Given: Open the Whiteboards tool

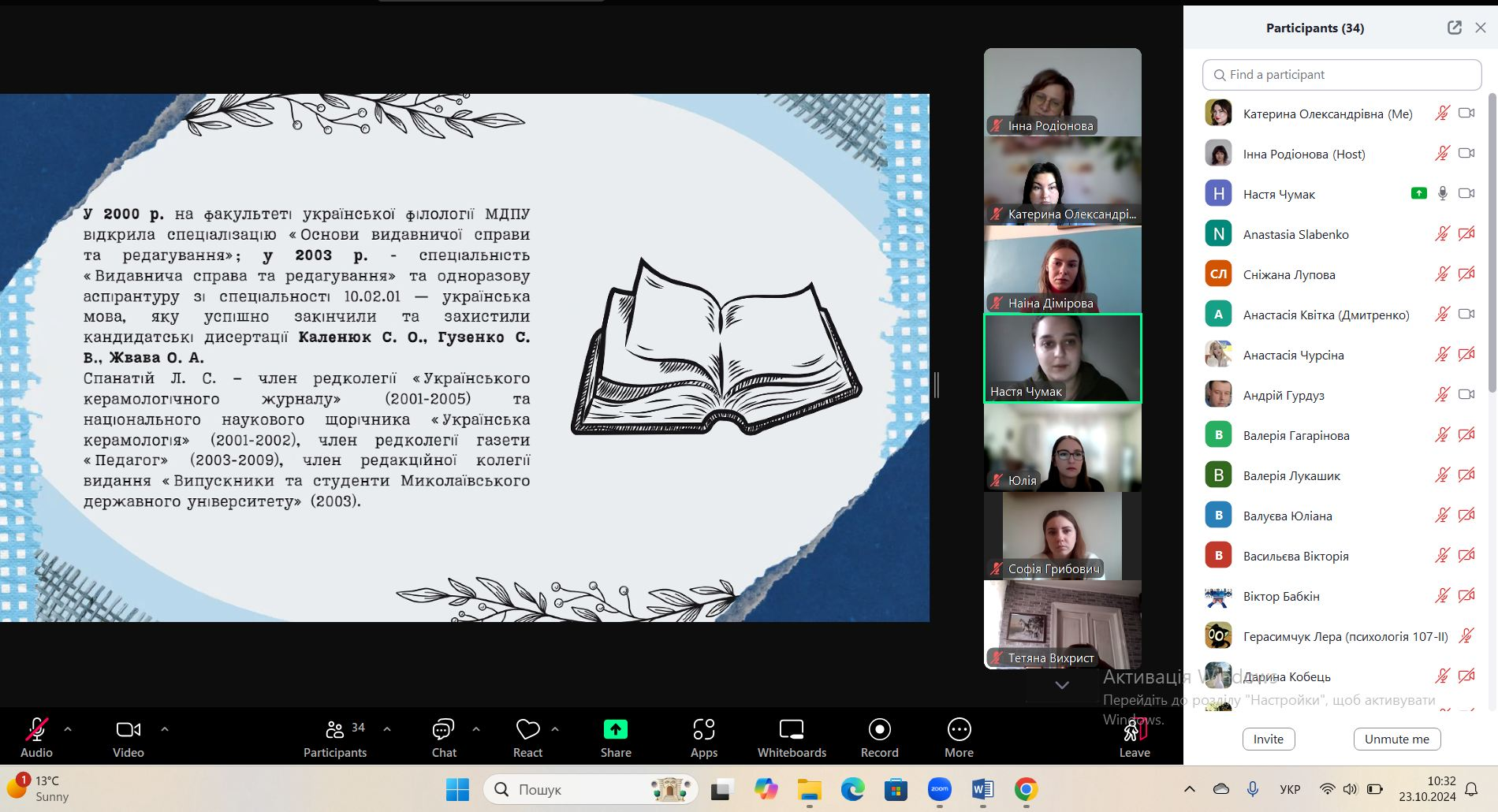Looking at the screenshot, I should click(x=792, y=738).
